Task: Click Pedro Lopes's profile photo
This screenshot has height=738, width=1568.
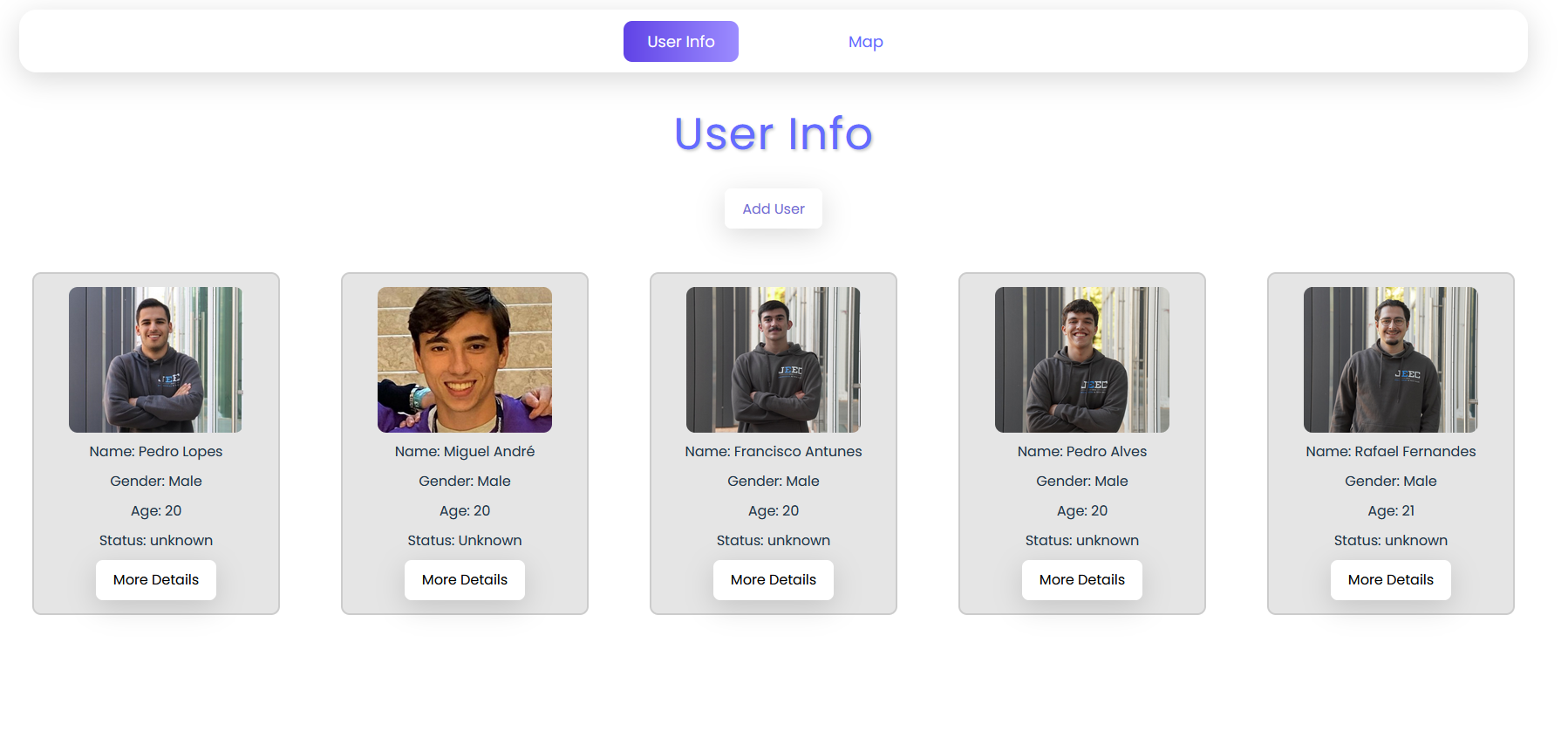Action: 156,359
